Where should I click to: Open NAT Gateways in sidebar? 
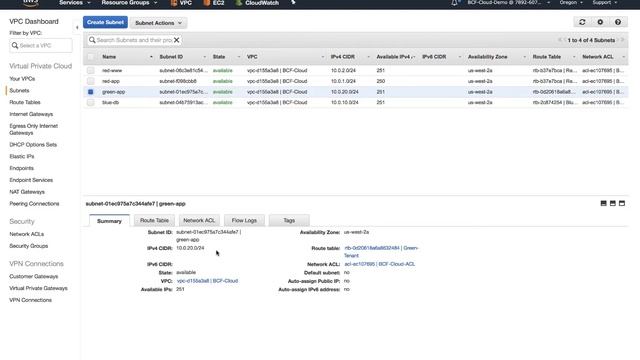(27, 192)
